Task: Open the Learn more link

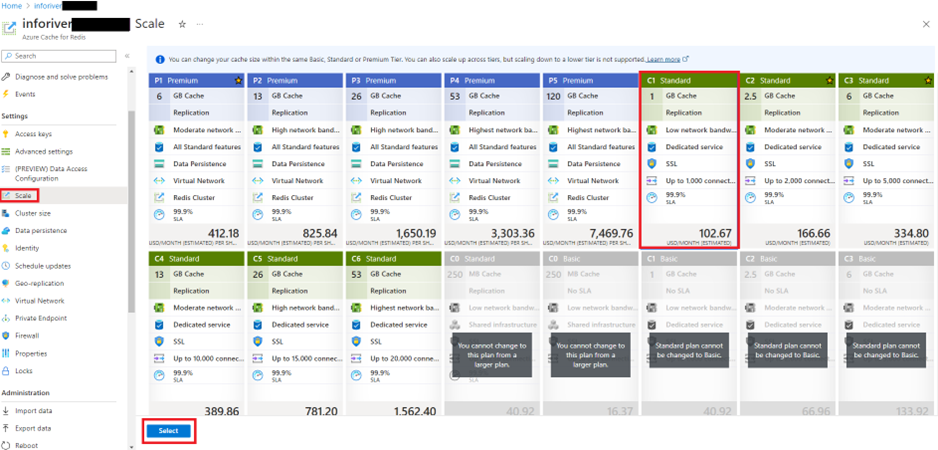Action: tap(663, 59)
